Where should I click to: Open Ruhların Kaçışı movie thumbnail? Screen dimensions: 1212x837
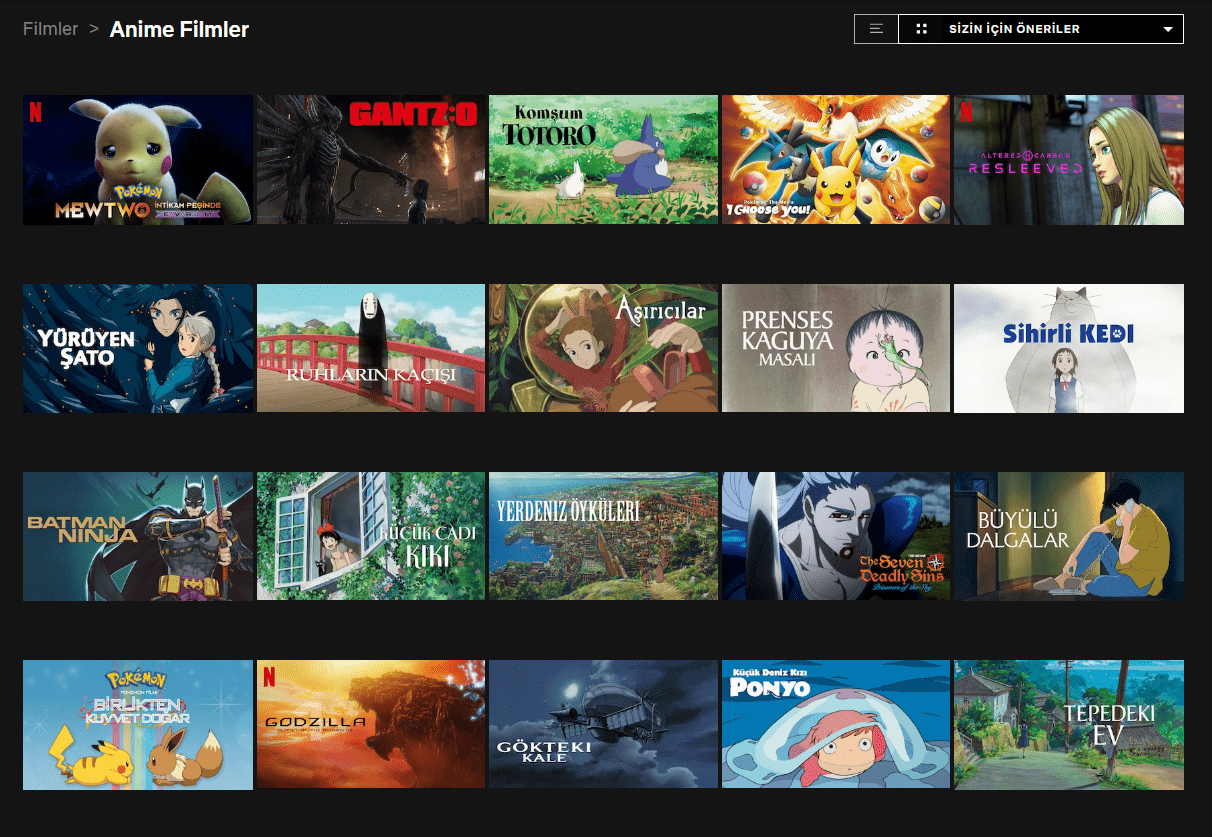point(371,348)
